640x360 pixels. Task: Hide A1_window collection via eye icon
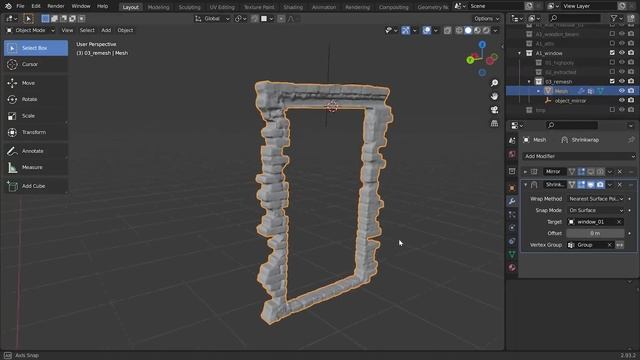coord(622,53)
